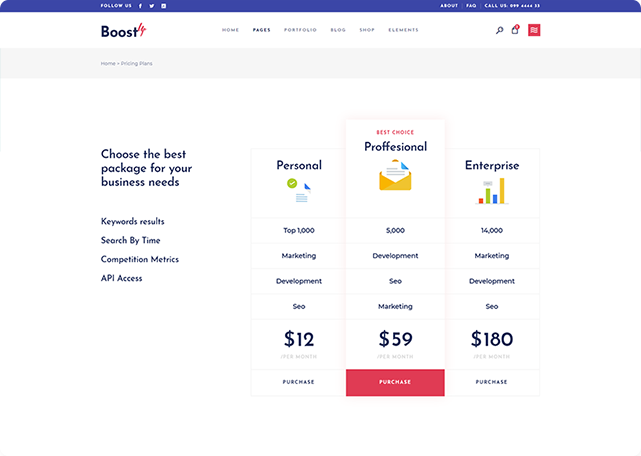
Task: Click the Proffesional envelope icon
Action: click(395, 177)
